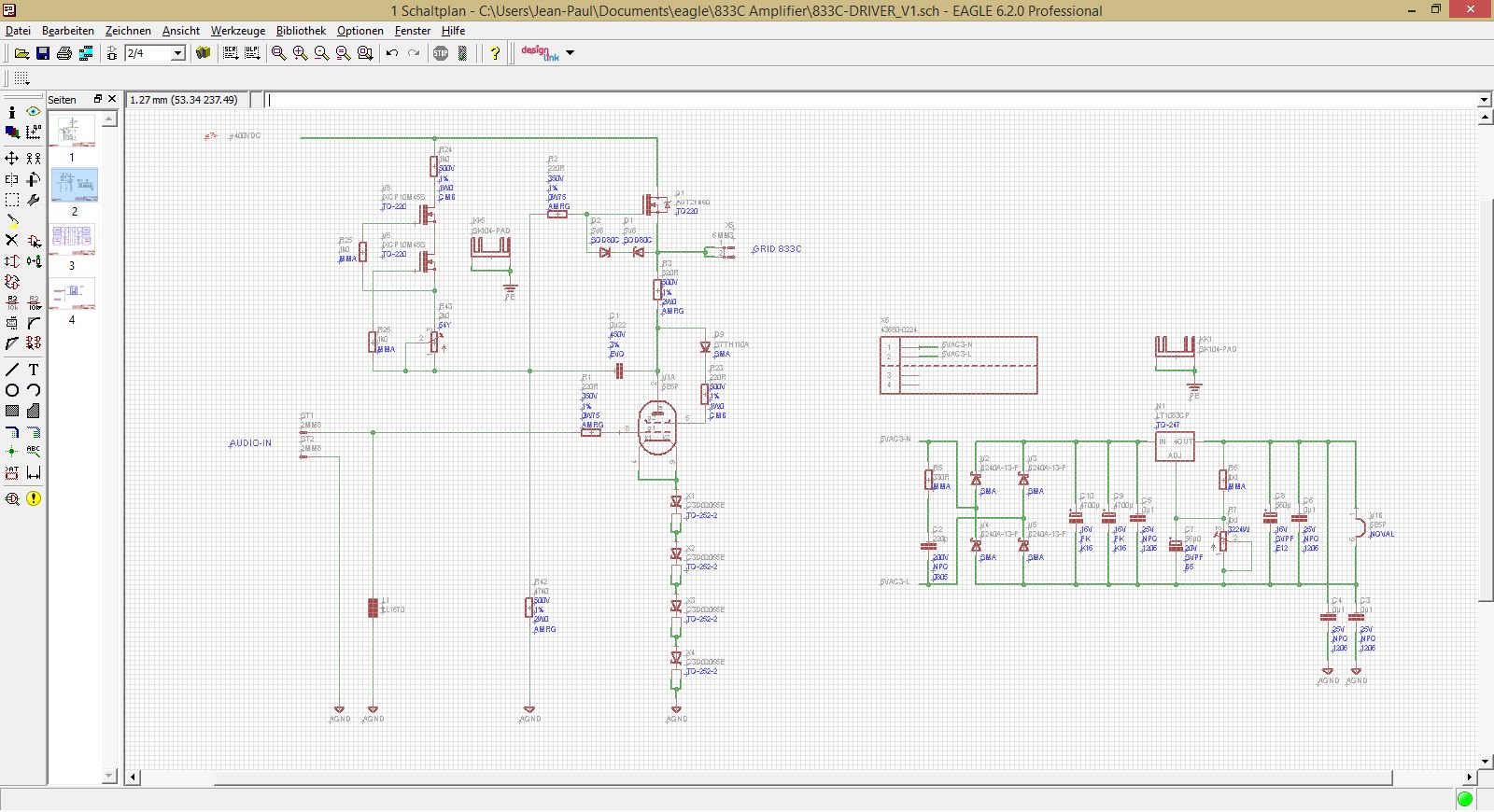Open the Werkzeuge menu
The height and width of the screenshot is (812, 1494).
pyautogui.click(x=238, y=31)
